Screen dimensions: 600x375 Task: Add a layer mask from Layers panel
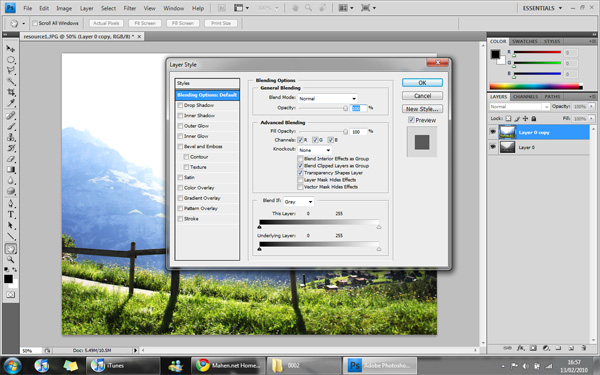coord(533,348)
